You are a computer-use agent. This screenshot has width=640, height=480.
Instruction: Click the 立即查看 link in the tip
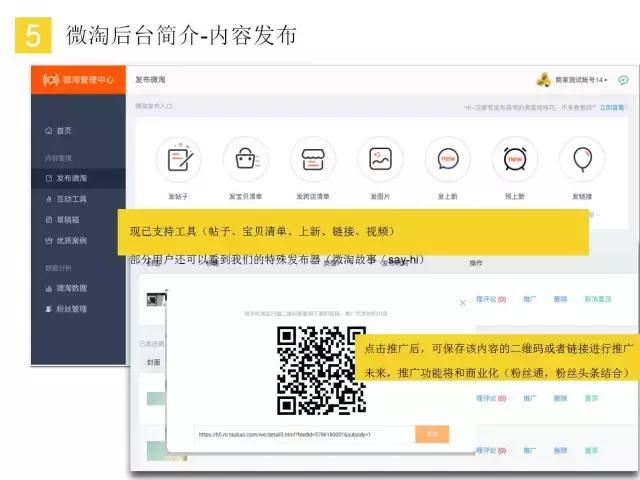click(x=612, y=107)
